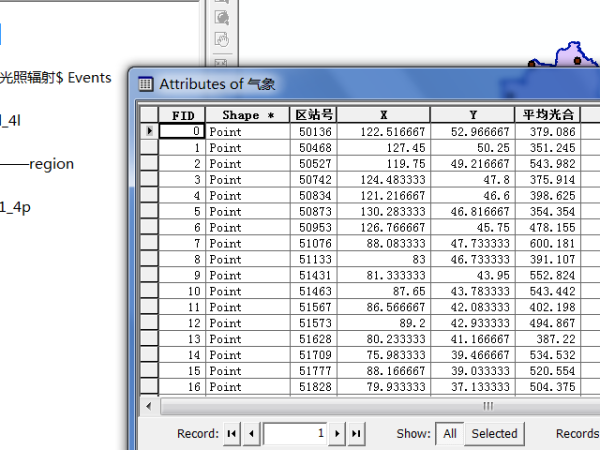Click the 区站号 column header
600x450 pixels.
point(314,115)
